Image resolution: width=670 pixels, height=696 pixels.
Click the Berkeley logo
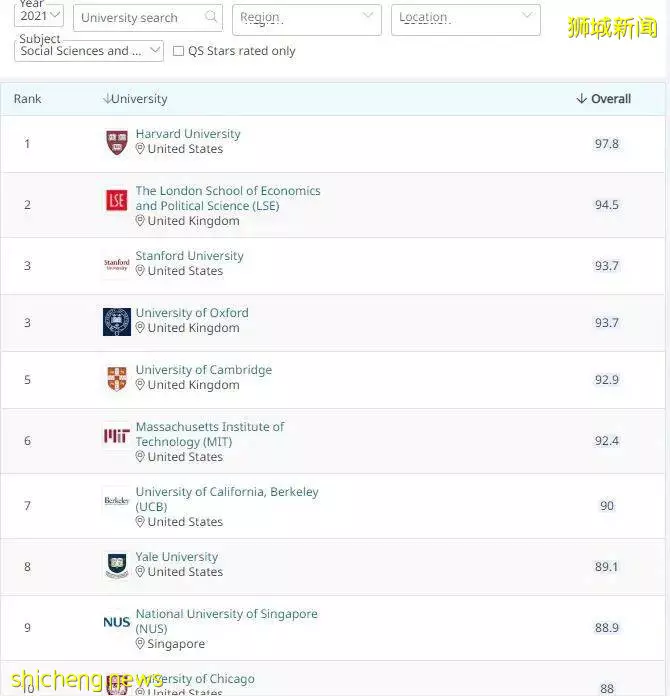(116, 501)
